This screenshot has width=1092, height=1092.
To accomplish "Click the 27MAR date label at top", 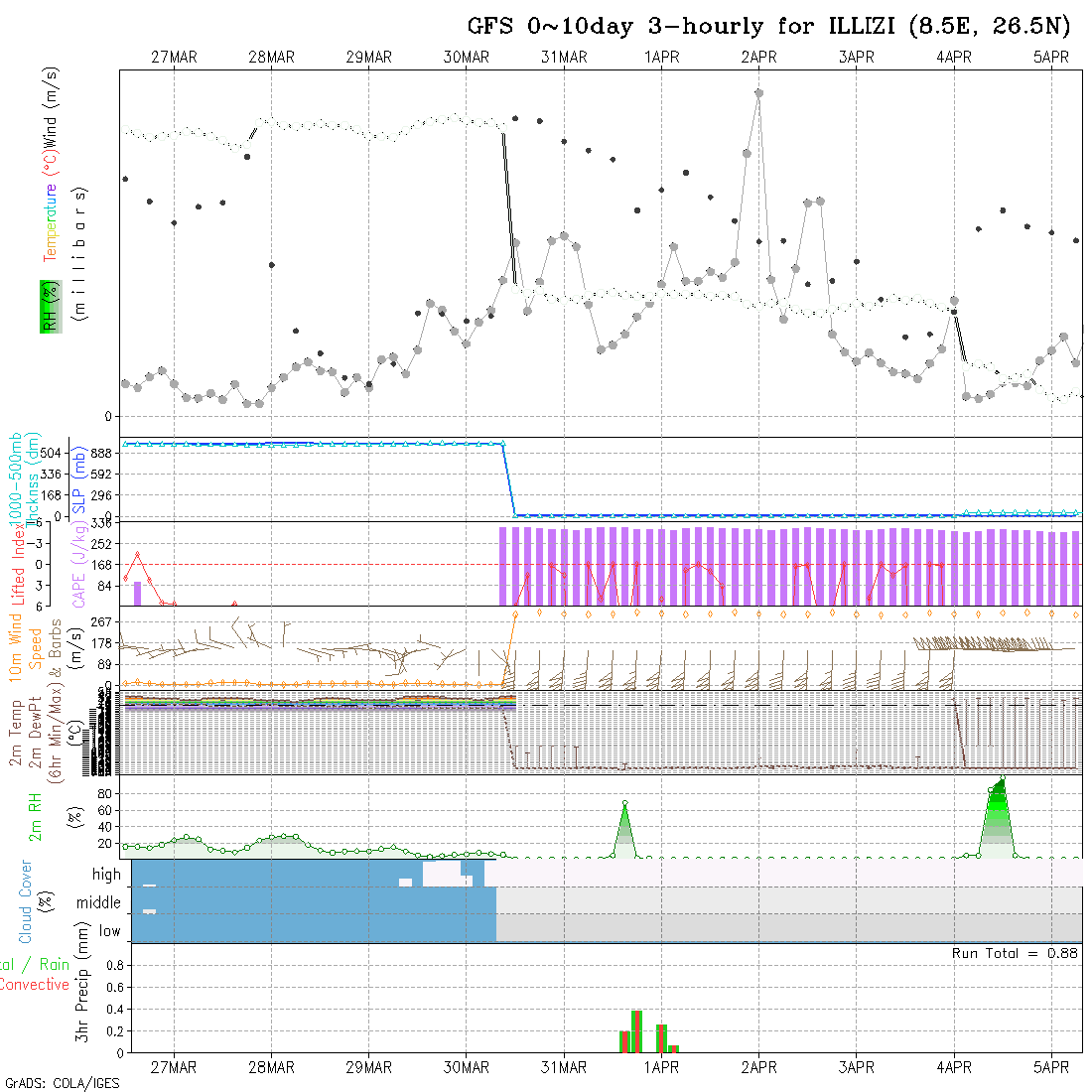I will coord(174,58).
